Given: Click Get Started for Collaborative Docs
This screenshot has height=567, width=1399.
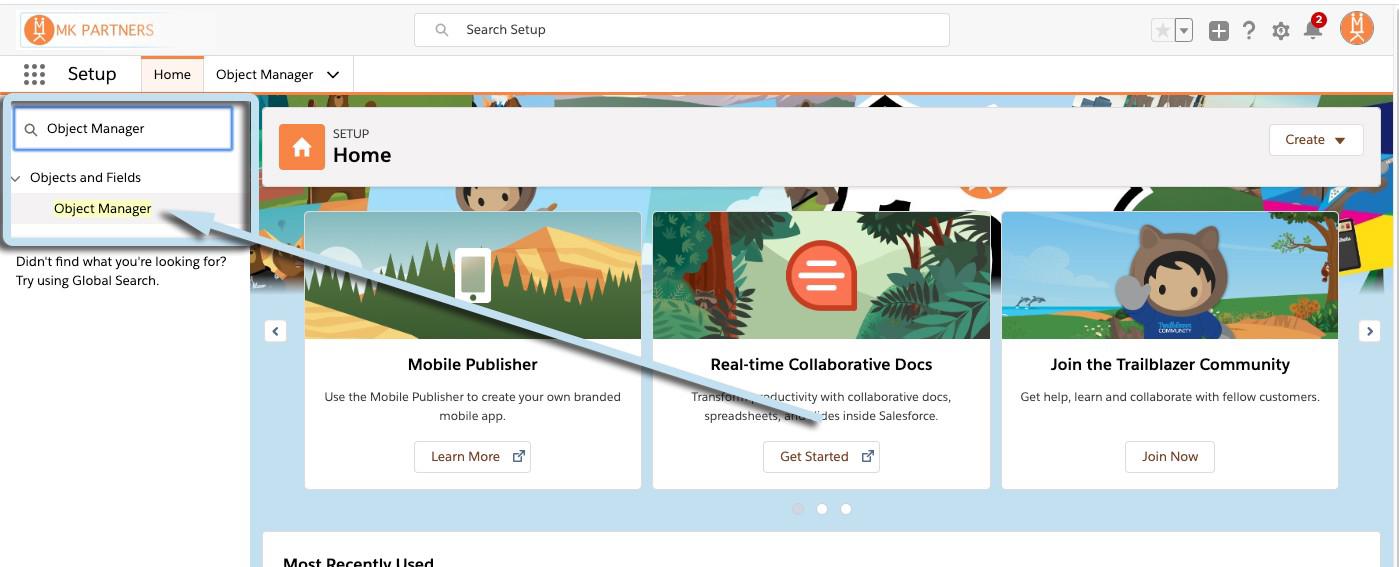Looking at the screenshot, I should point(821,456).
